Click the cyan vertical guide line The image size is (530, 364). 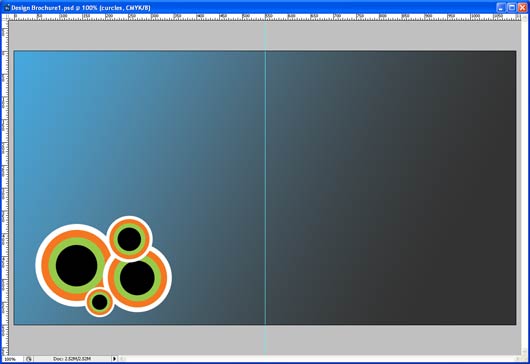(x=265, y=188)
